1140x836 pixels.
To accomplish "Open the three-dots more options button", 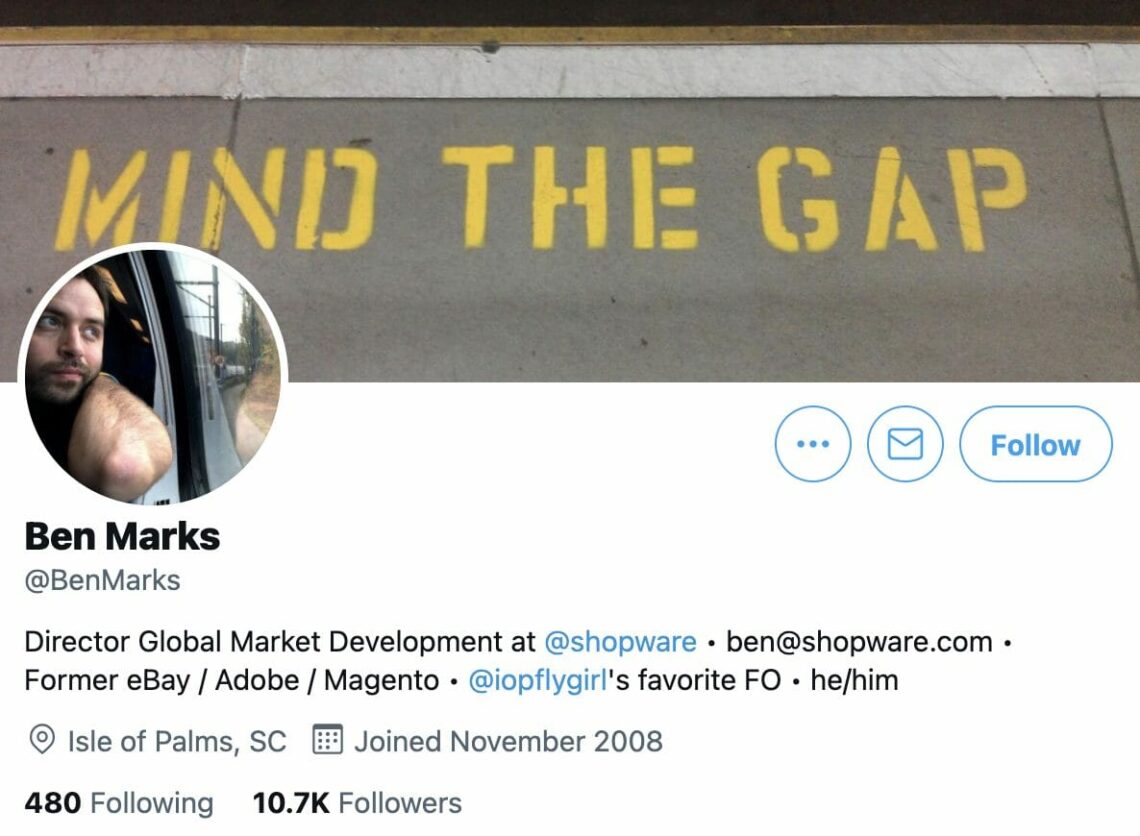I will tap(813, 443).
